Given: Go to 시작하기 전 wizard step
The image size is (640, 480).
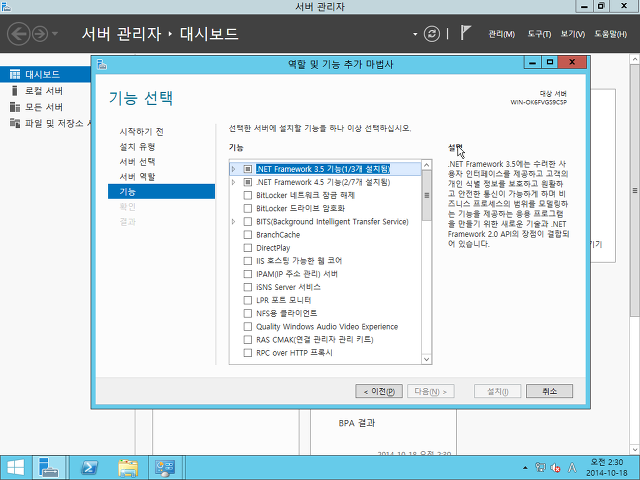Looking at the screenshot, I should (141, 131).
